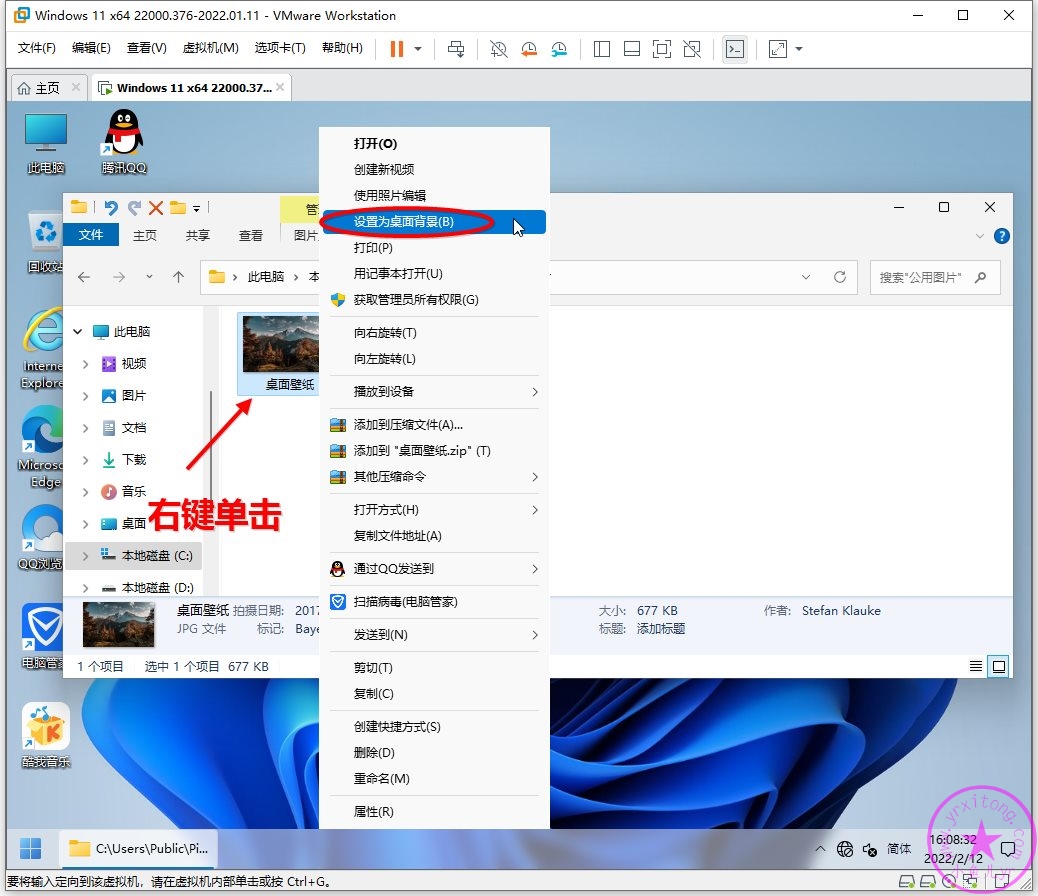The image size is (1038, 896).
Task: Choose 打开(O) from the context menu
Action: (x=434, y=144)
